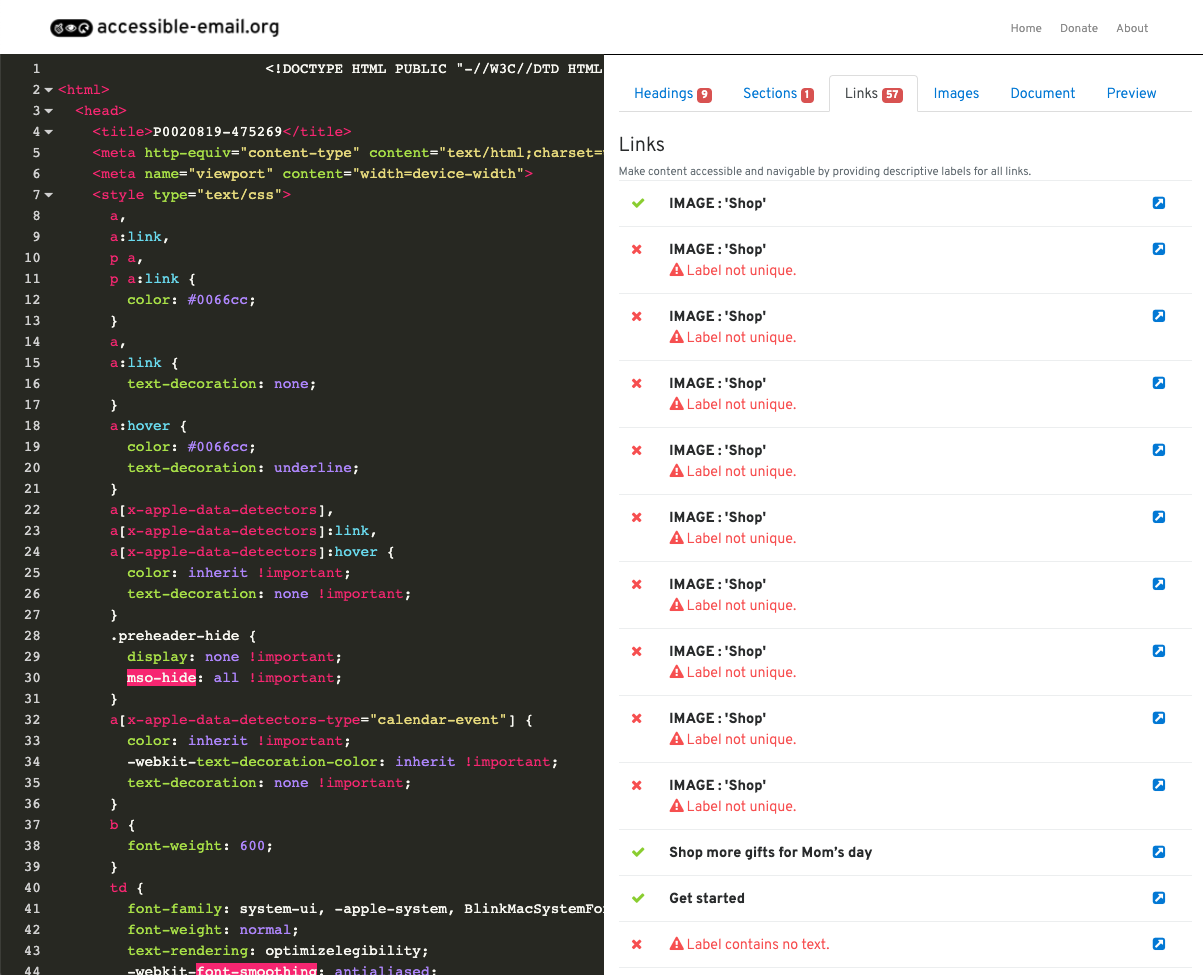Viewport: 1203px width, 975px height.
Task: Open external link icon beside 'Get started'
Action: pos(1158,898)
